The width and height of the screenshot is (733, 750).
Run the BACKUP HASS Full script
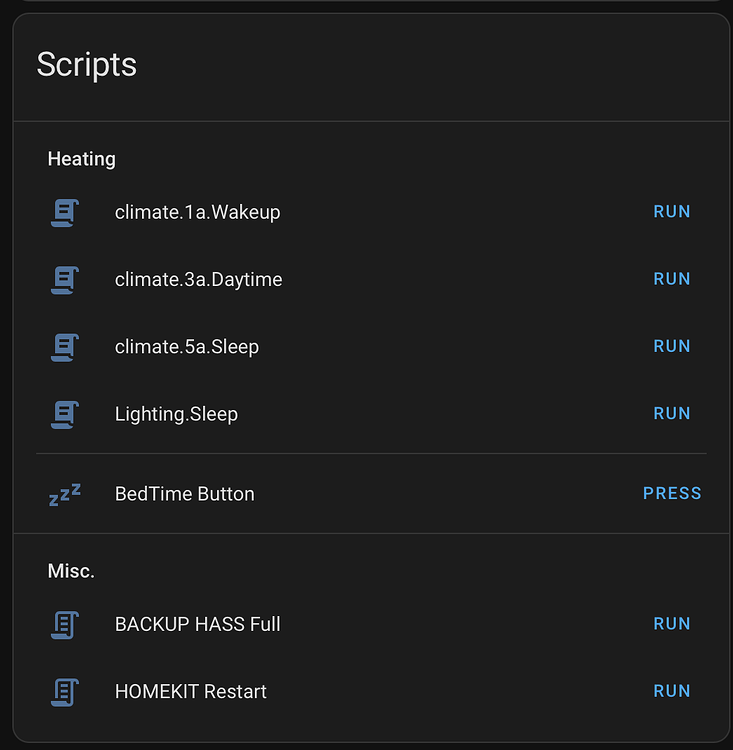coord(672,624)
